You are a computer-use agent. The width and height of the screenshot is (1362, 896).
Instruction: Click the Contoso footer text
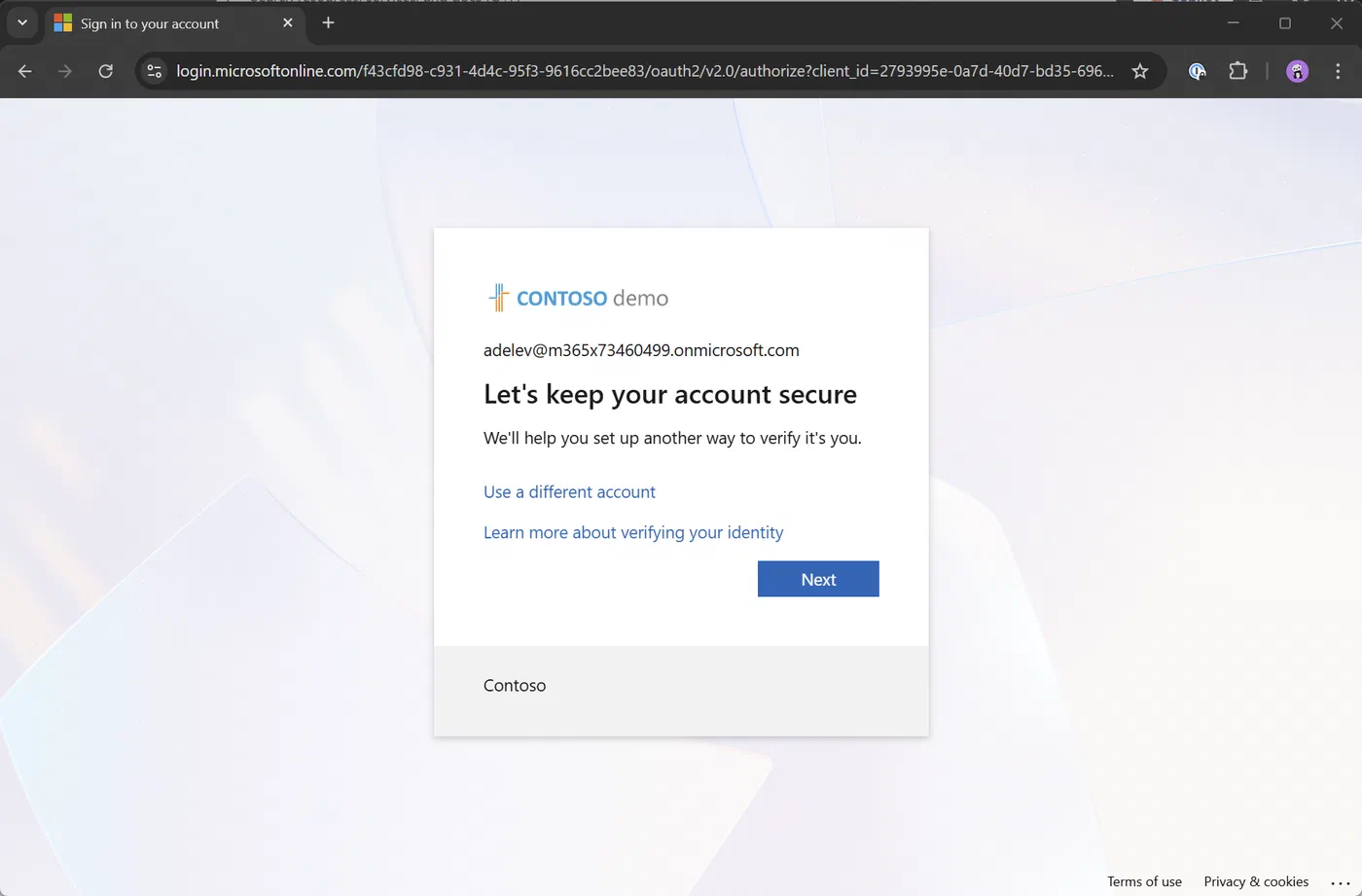515,686
